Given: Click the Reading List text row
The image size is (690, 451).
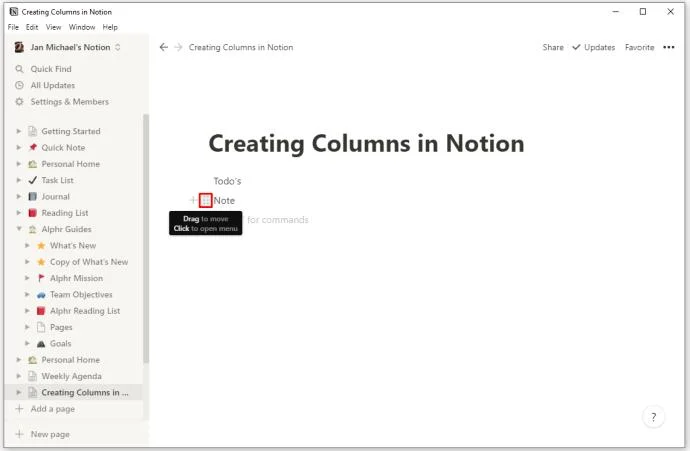Looking at the screenshot, I should [x=65, y=213].
